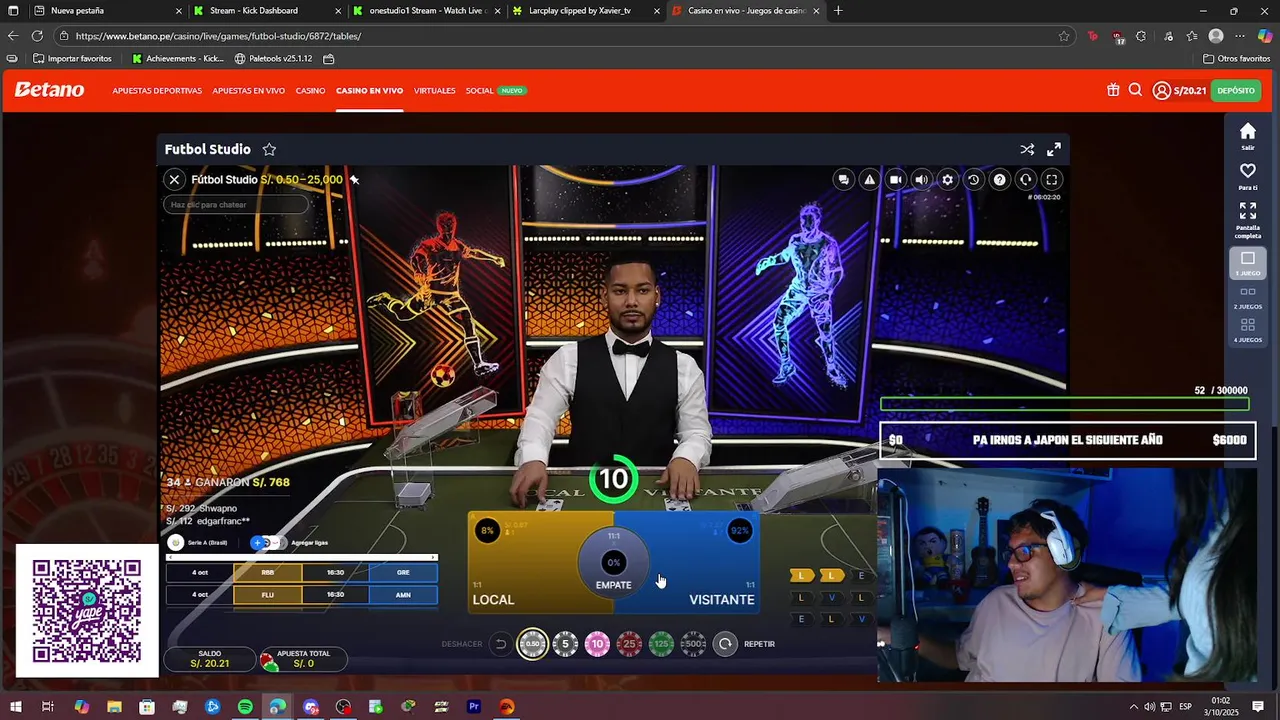Click GRE team cell in match row
This screenshot has width=1280, height=720.
click(x=403, y=573)
